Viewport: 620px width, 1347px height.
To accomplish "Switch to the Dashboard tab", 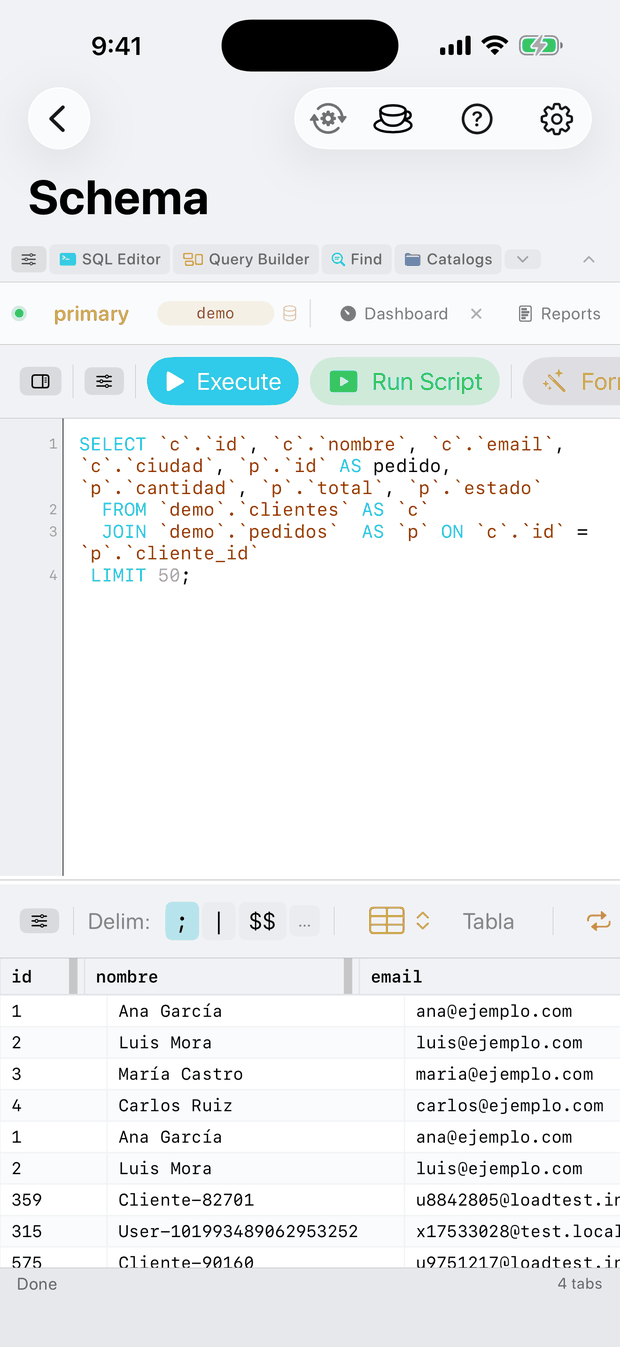I will [x=394, y=314].
